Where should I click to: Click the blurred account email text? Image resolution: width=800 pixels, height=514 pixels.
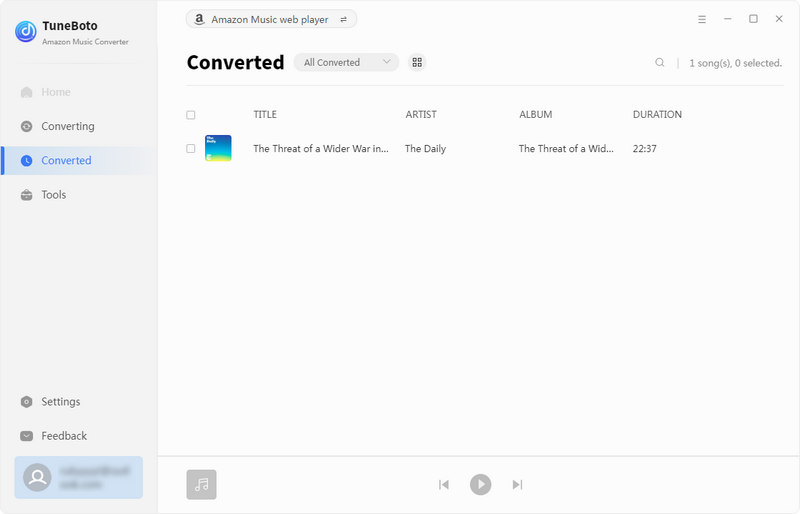coord(95,477)
